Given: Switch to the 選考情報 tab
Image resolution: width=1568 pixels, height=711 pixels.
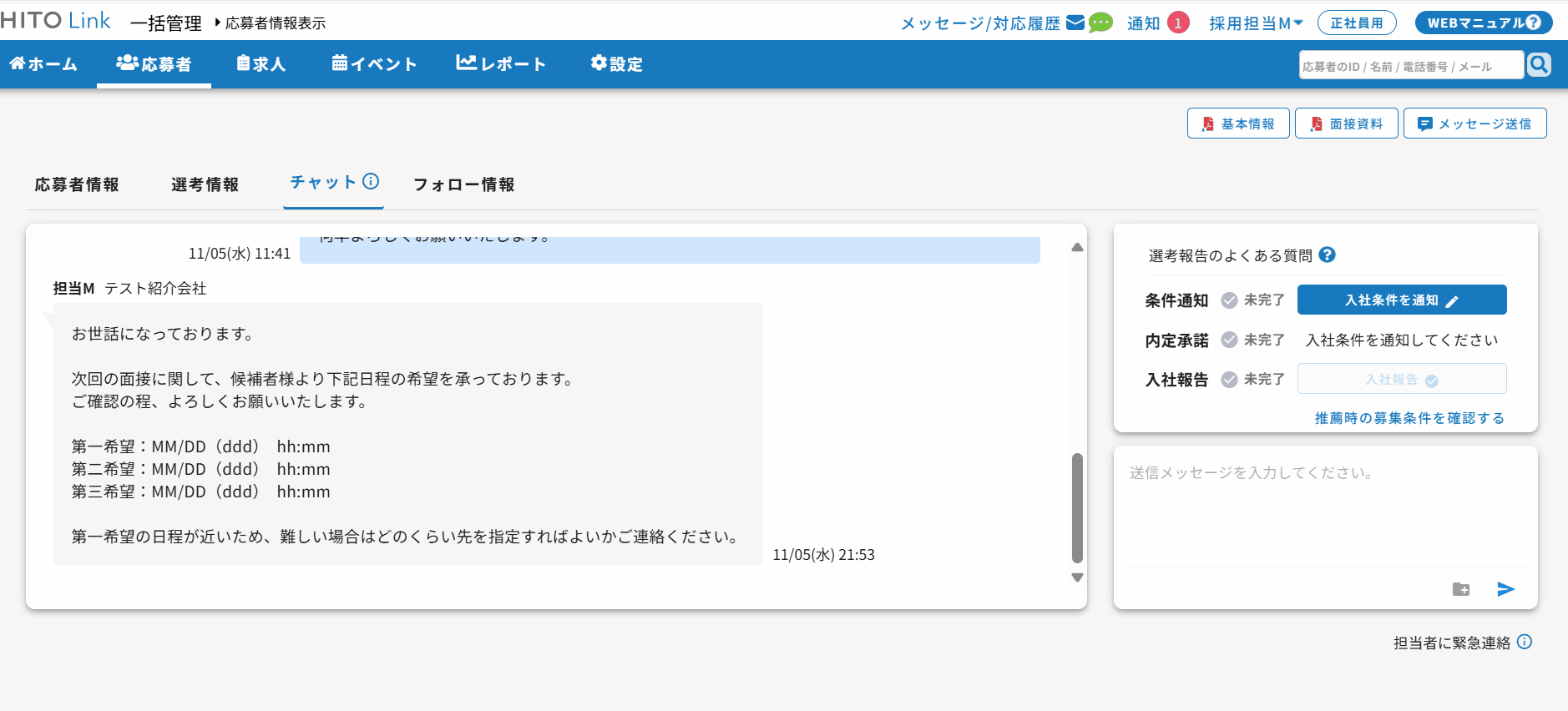Looking at the screenshot, I should tap(205, 184).
